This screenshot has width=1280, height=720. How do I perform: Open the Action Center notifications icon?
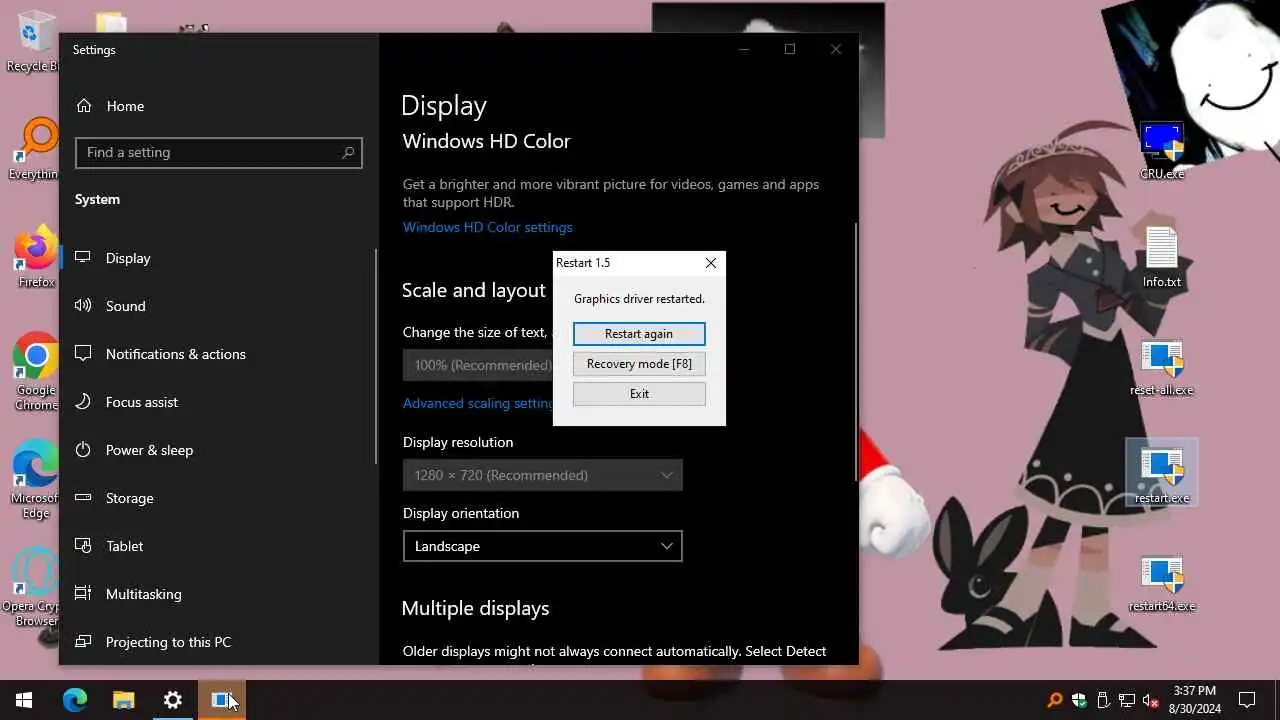click(1247, 700)
